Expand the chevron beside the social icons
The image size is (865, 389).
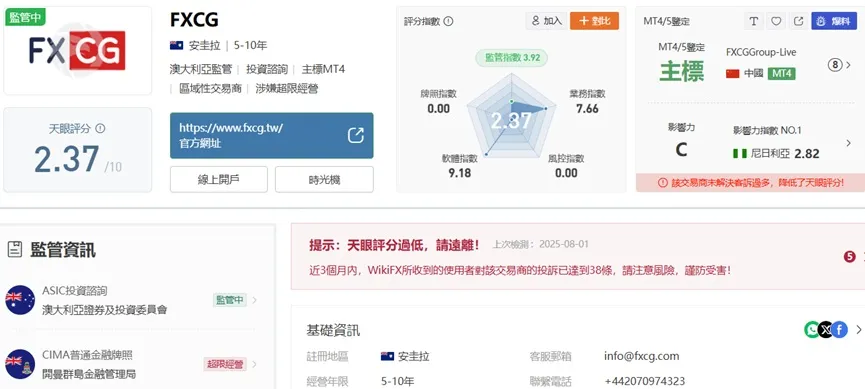(x=858, y=330)
